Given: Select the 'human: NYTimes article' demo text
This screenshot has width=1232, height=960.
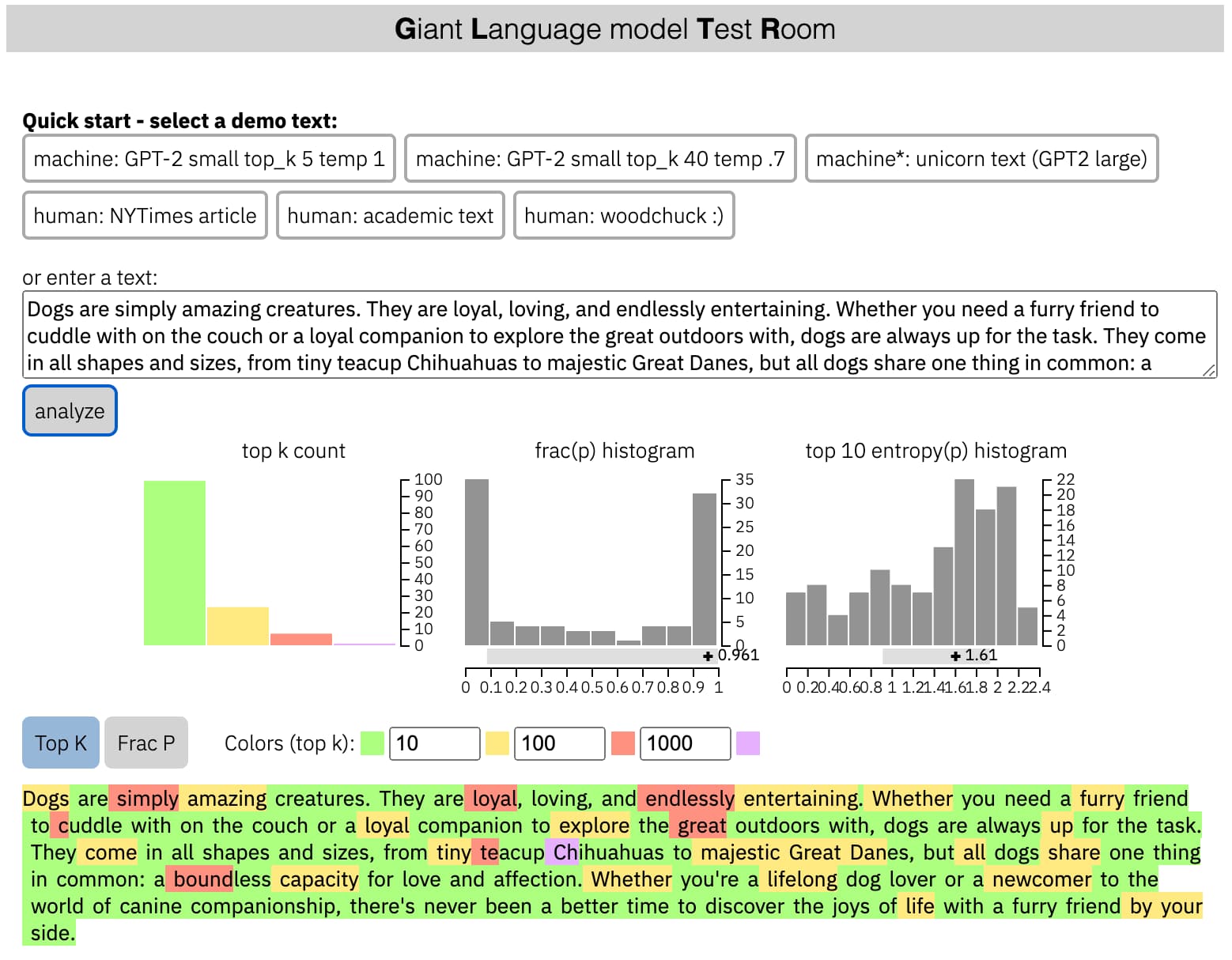Looking at the screenshot, I should 144,215.
